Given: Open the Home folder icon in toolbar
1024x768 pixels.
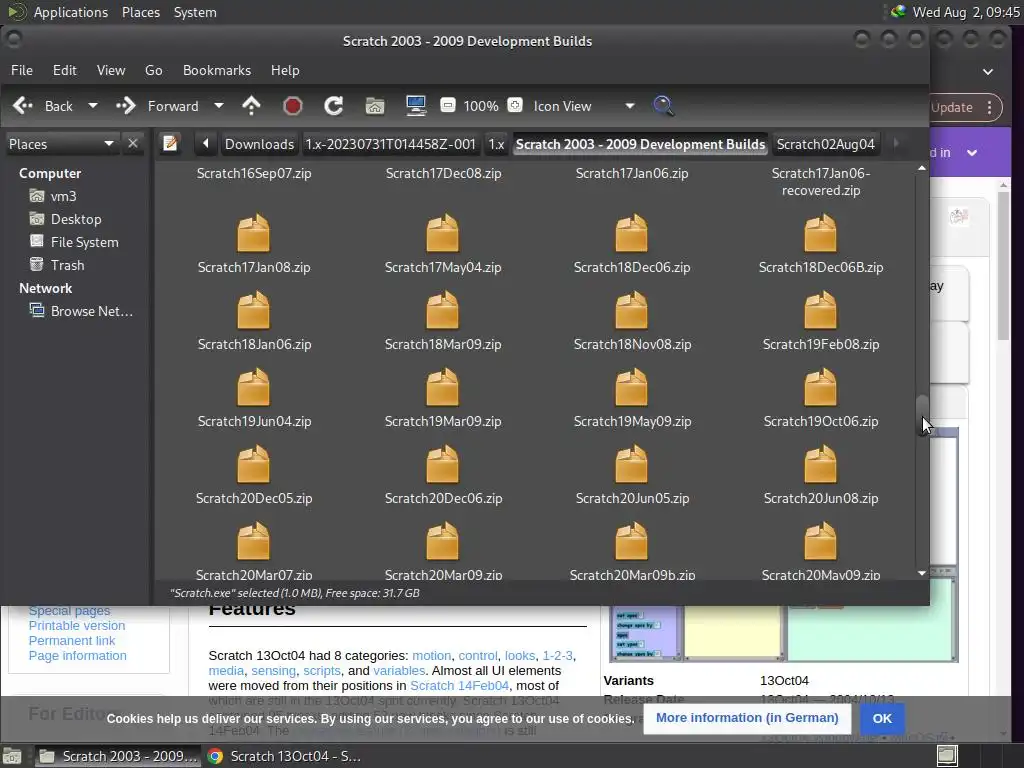Looking at the screenshot, I should point(375,106).
